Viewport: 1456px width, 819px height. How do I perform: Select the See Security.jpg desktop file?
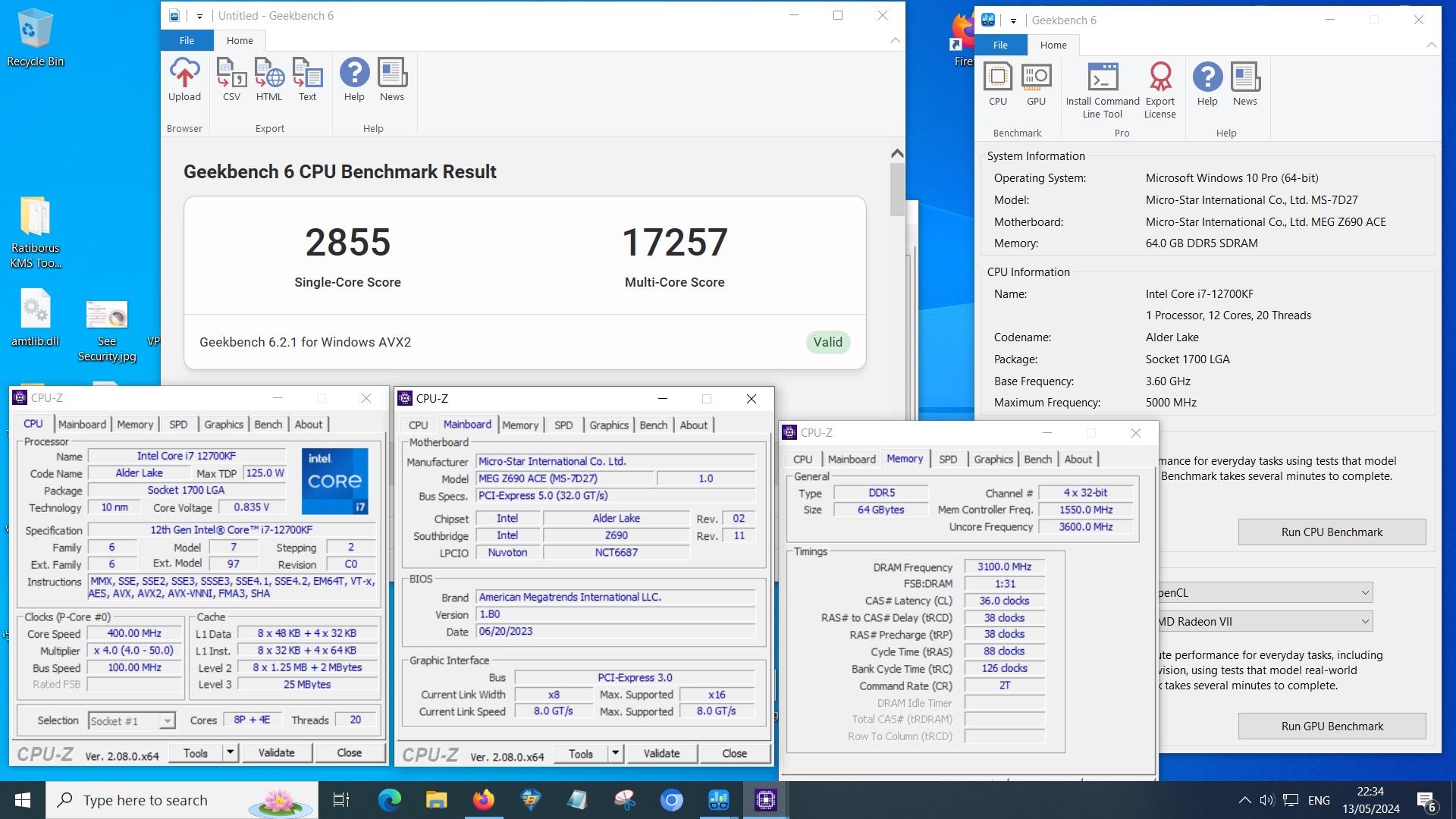(107, 331)
